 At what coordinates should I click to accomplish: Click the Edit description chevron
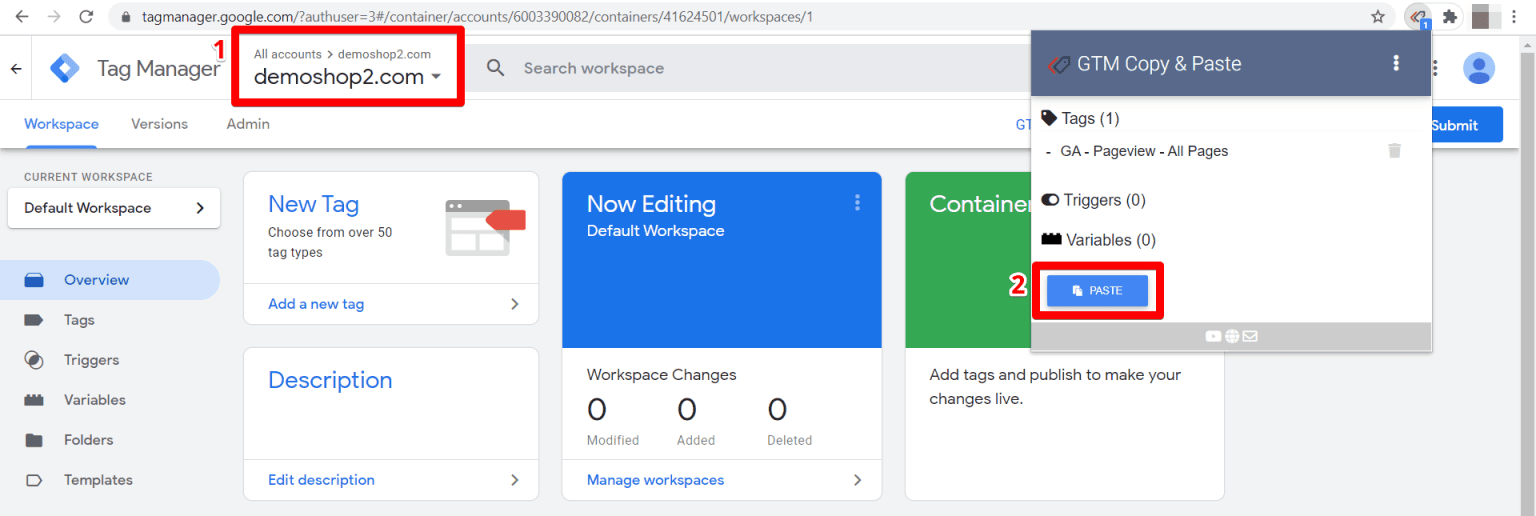(515, 480)
